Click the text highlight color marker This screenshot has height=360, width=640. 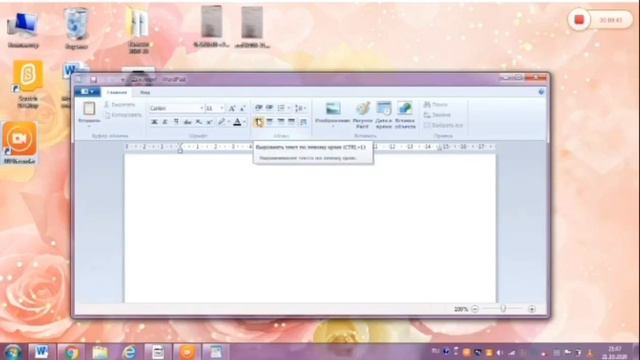(221, 122)
